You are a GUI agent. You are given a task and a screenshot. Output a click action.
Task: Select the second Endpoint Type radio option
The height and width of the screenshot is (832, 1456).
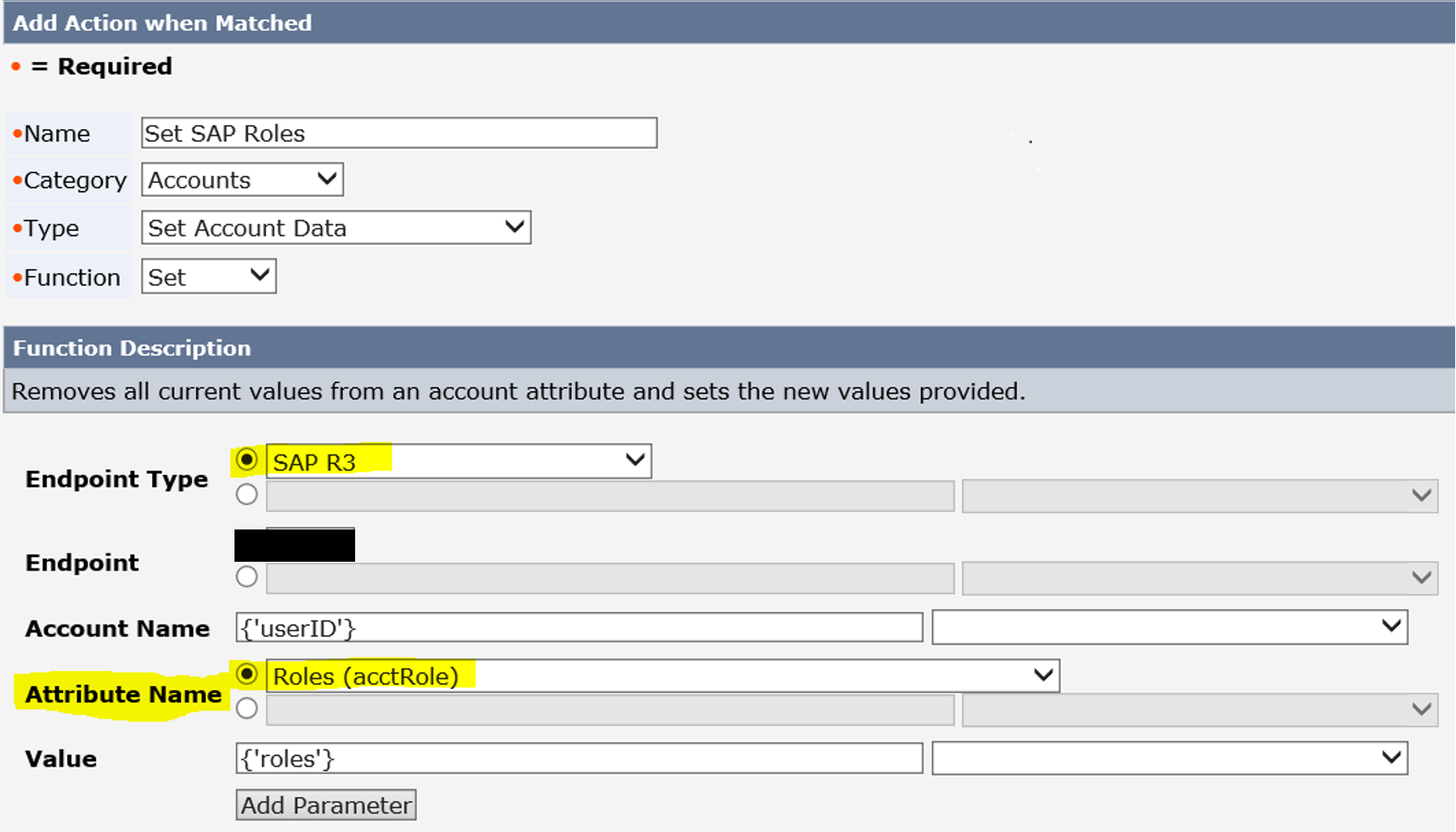pos(246,495)
